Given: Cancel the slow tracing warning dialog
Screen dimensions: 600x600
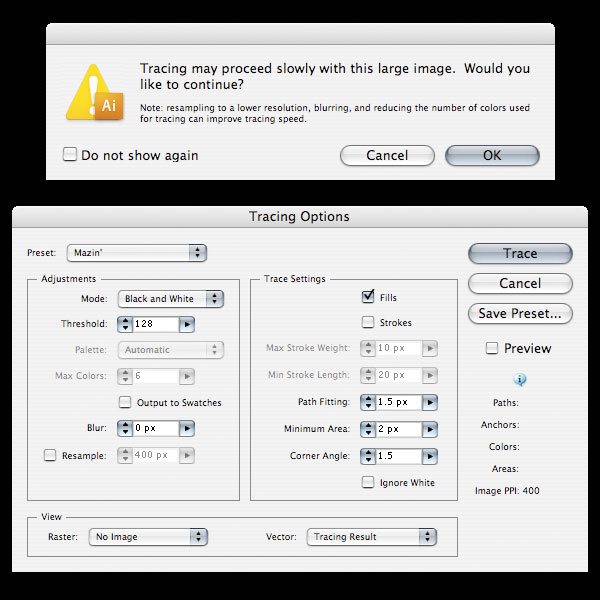Looking at the screenshot, I should (387, 155).
